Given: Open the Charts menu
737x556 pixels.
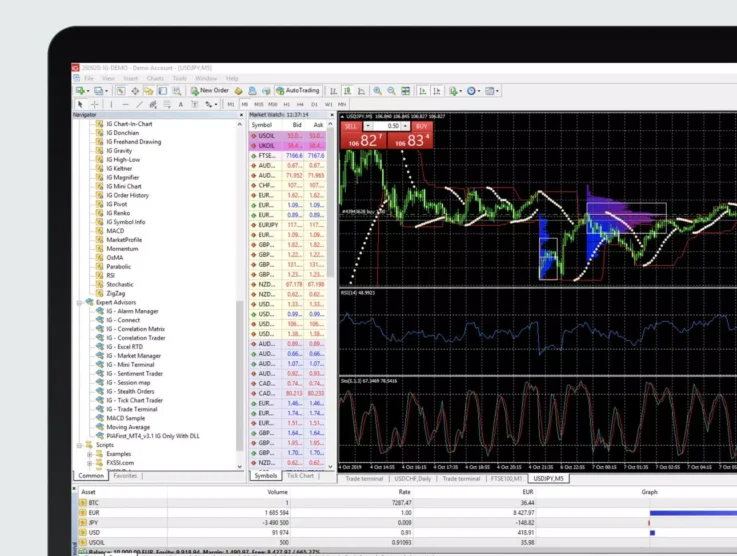Looking at the screenshot, I should [155, 78].
